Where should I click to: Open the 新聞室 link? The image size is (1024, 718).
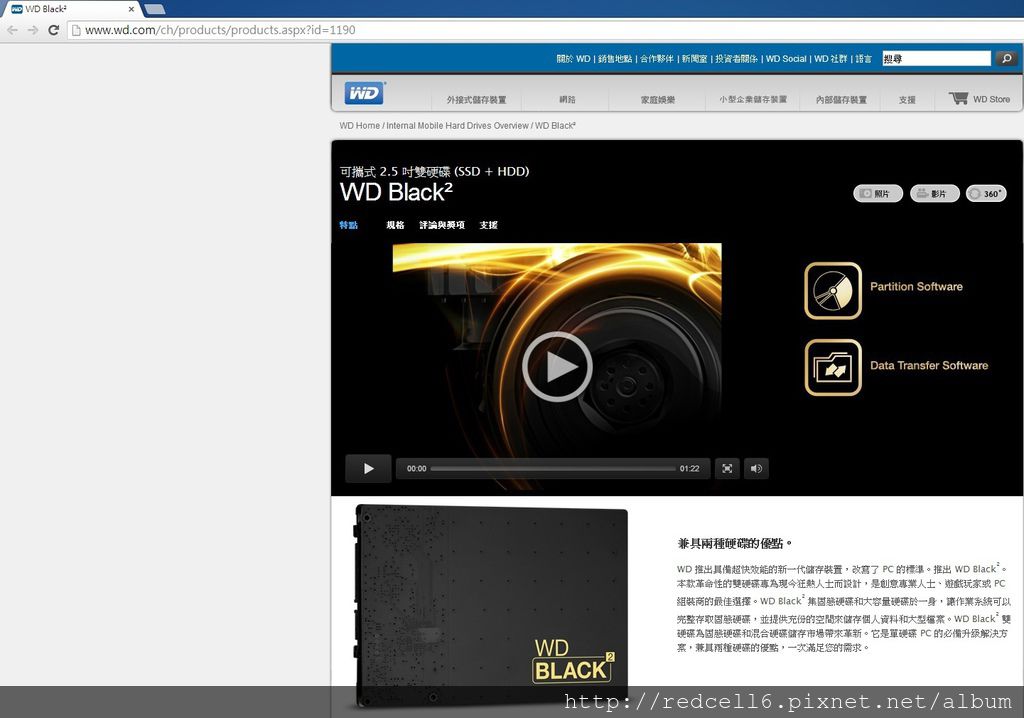click(694, 59)
